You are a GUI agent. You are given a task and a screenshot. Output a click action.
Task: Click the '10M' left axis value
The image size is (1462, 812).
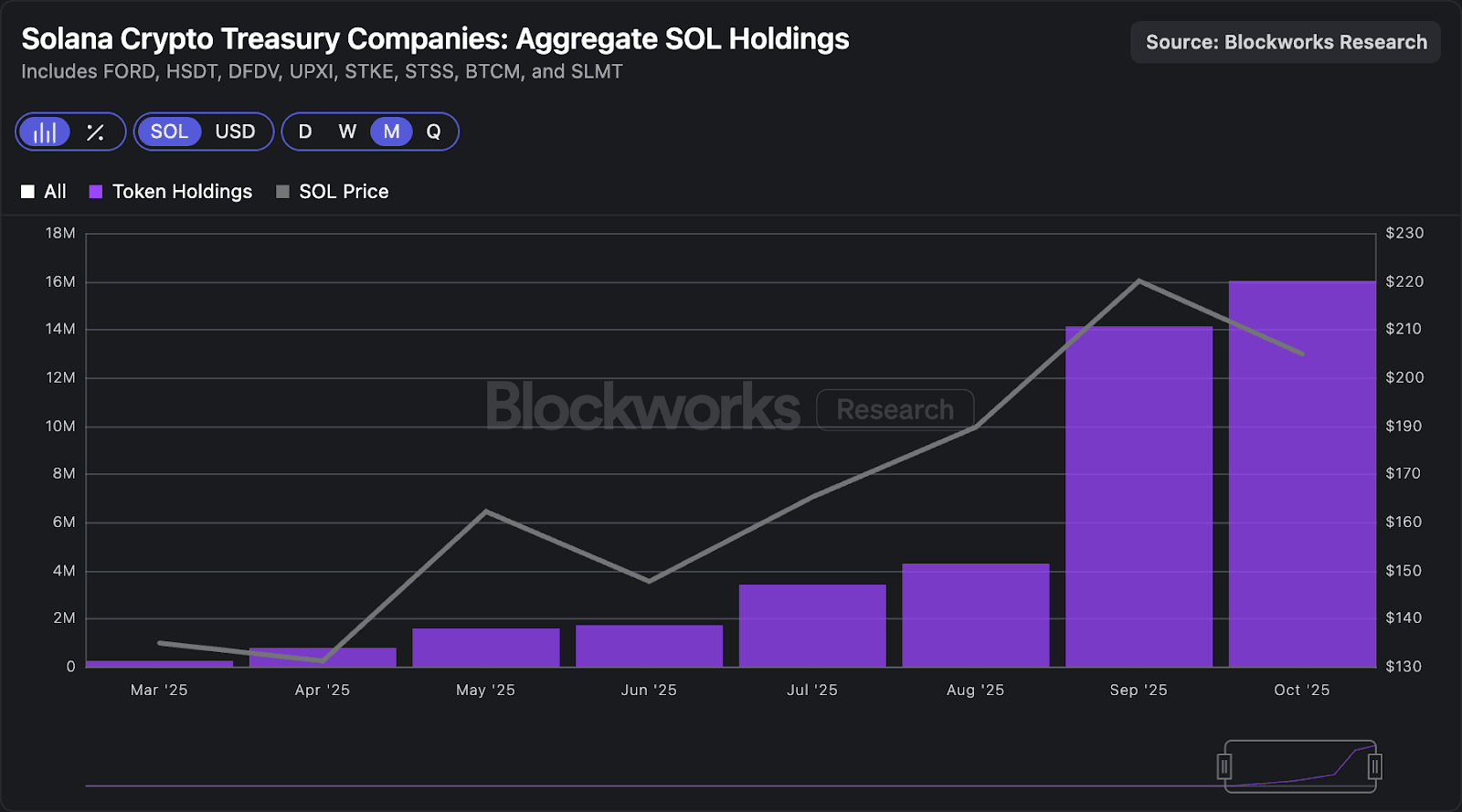[60, 427]
